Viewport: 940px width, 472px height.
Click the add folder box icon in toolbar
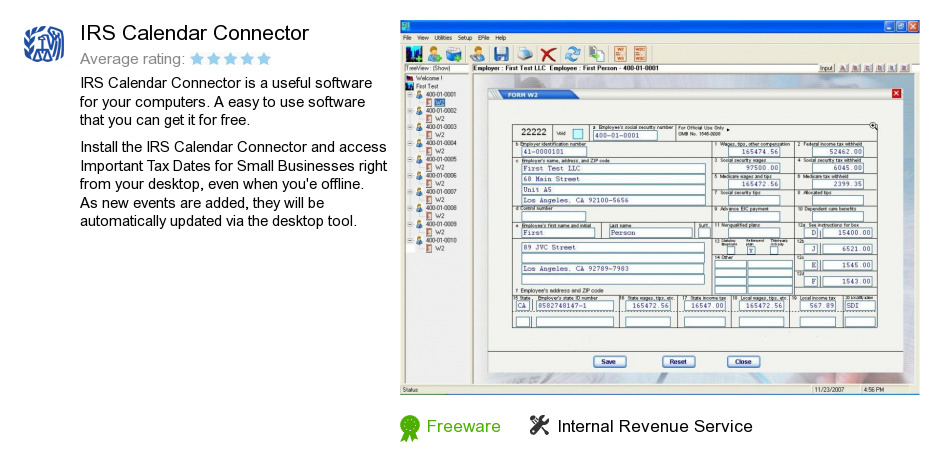pos(454,54)
